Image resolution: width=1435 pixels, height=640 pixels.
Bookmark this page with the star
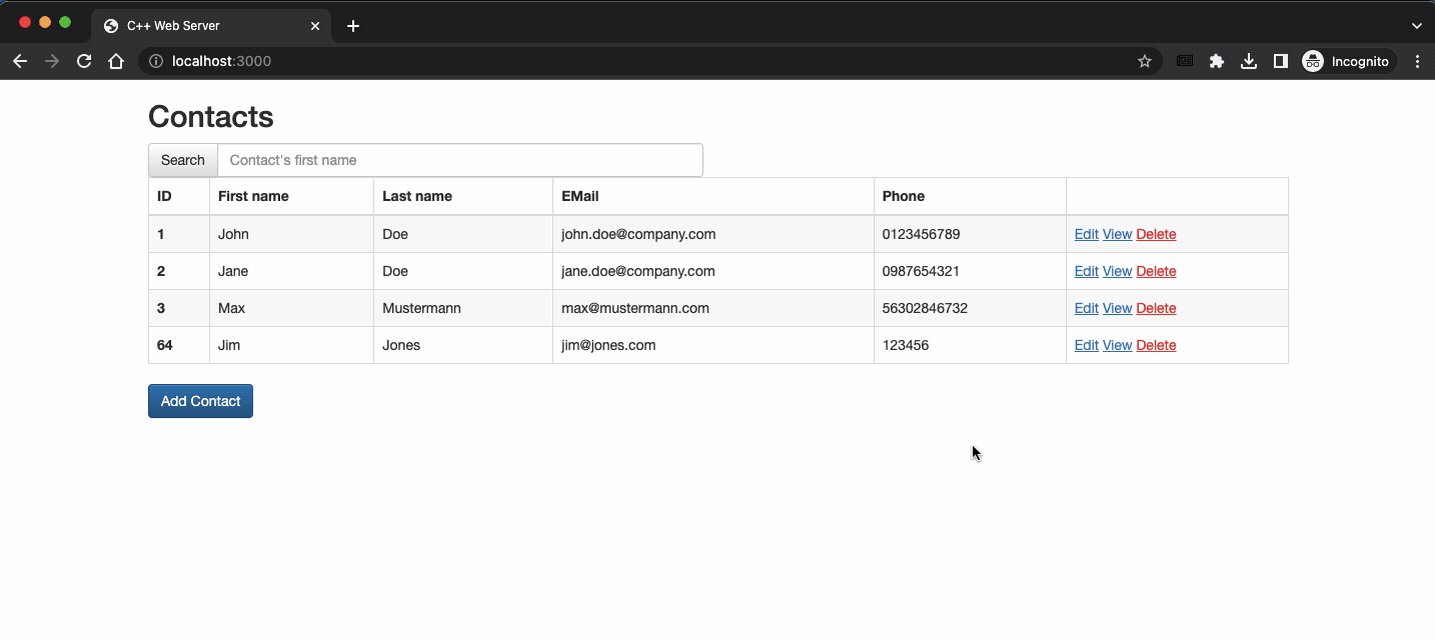pyautogui.click(x=1145, y=61)
